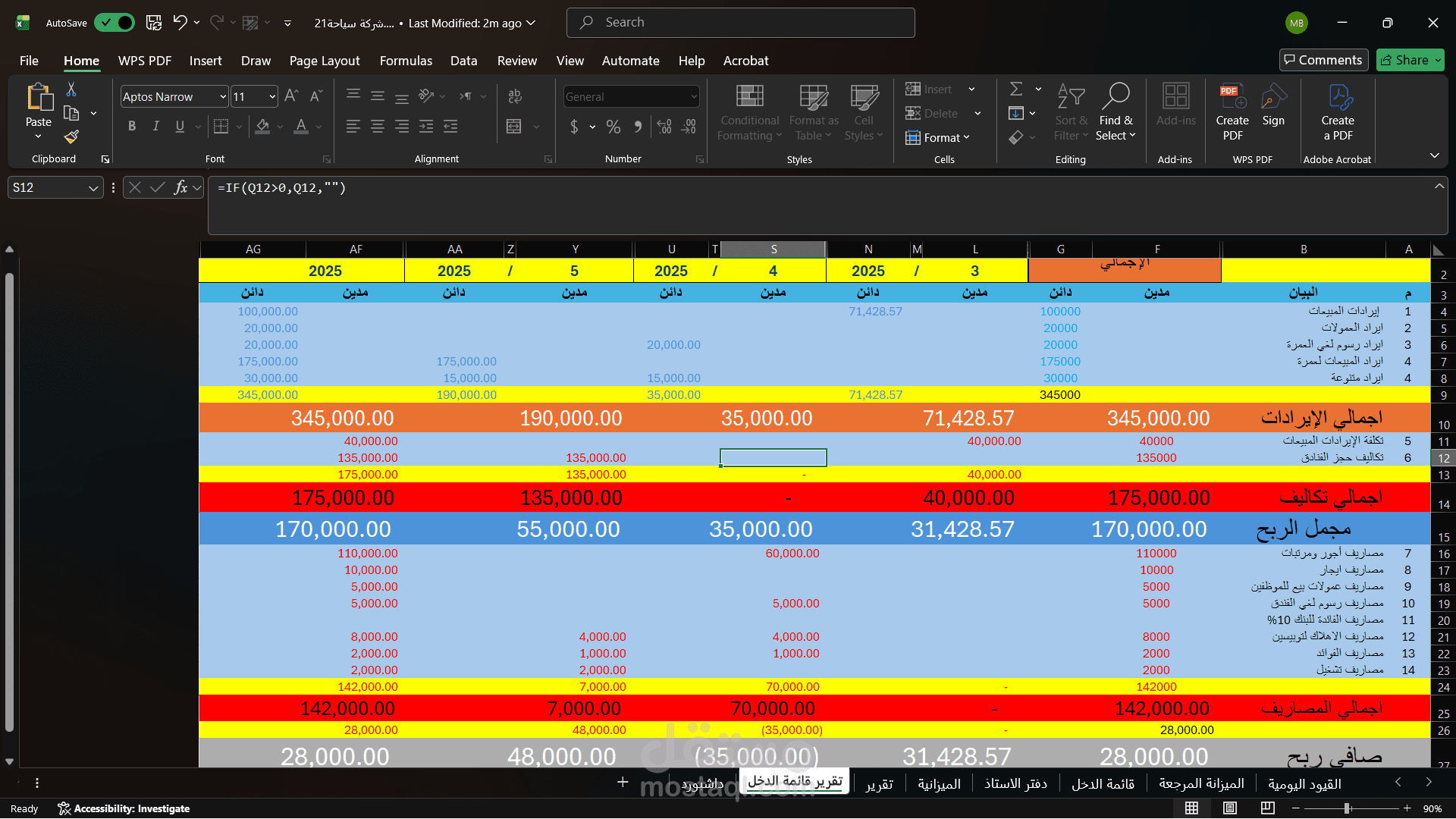The height and width of the screenshot is (819, 1456).
Task: Switch to the Page Layout tab
Action: (325, 61)
